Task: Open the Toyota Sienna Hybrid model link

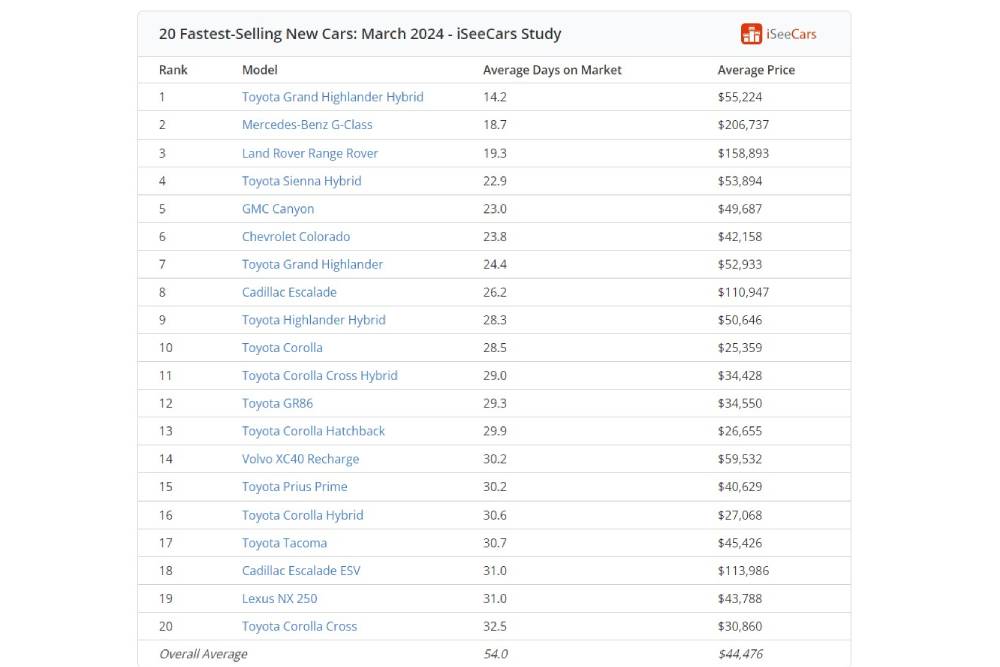Action: point(301,181)
